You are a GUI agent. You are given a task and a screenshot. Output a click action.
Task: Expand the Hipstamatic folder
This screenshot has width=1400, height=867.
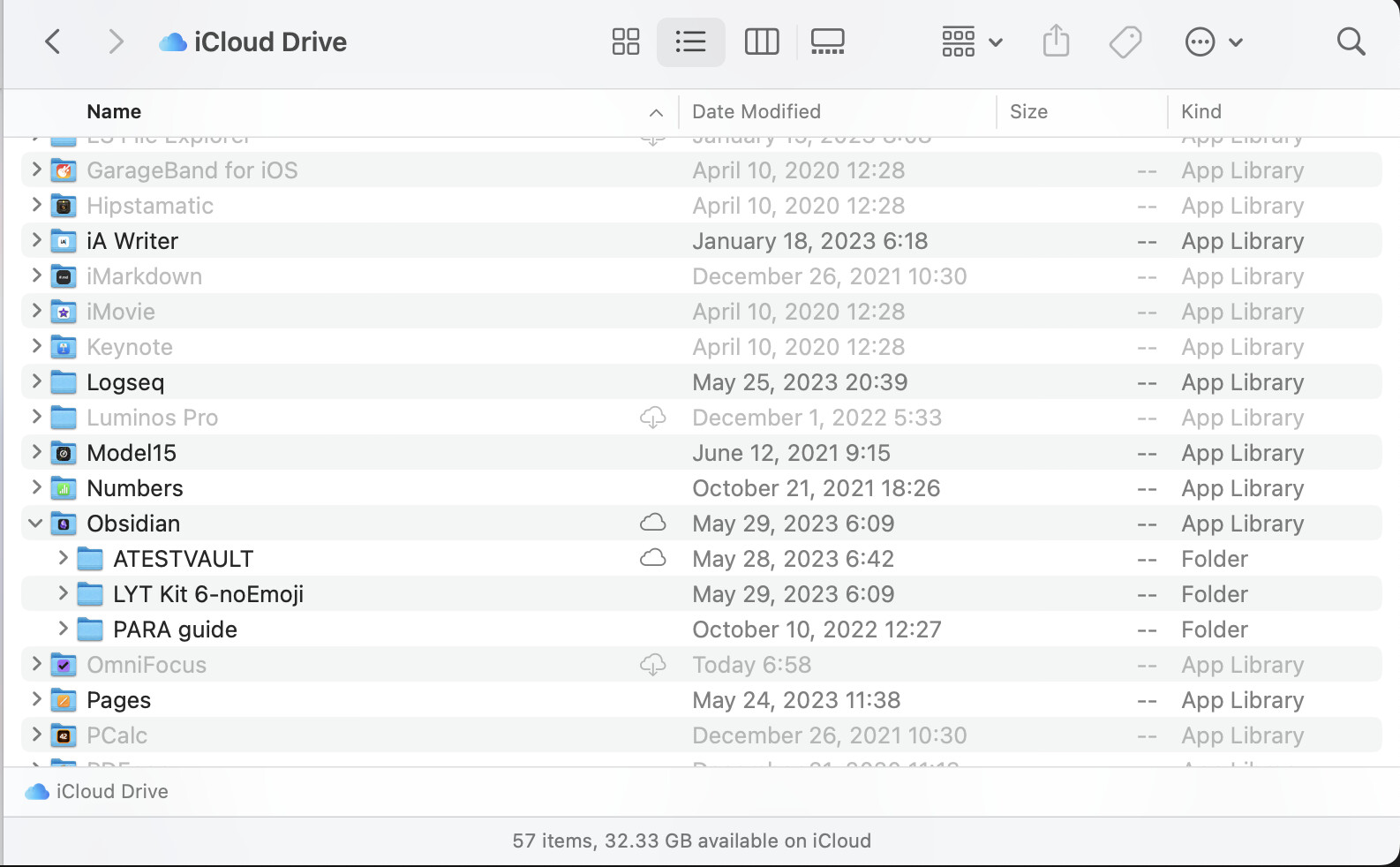[36, 205]
